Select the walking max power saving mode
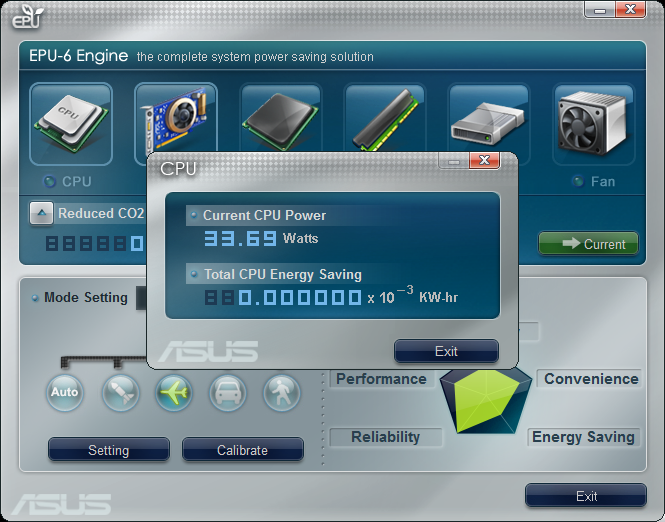665x522 pixels. [x=282, y=393]
